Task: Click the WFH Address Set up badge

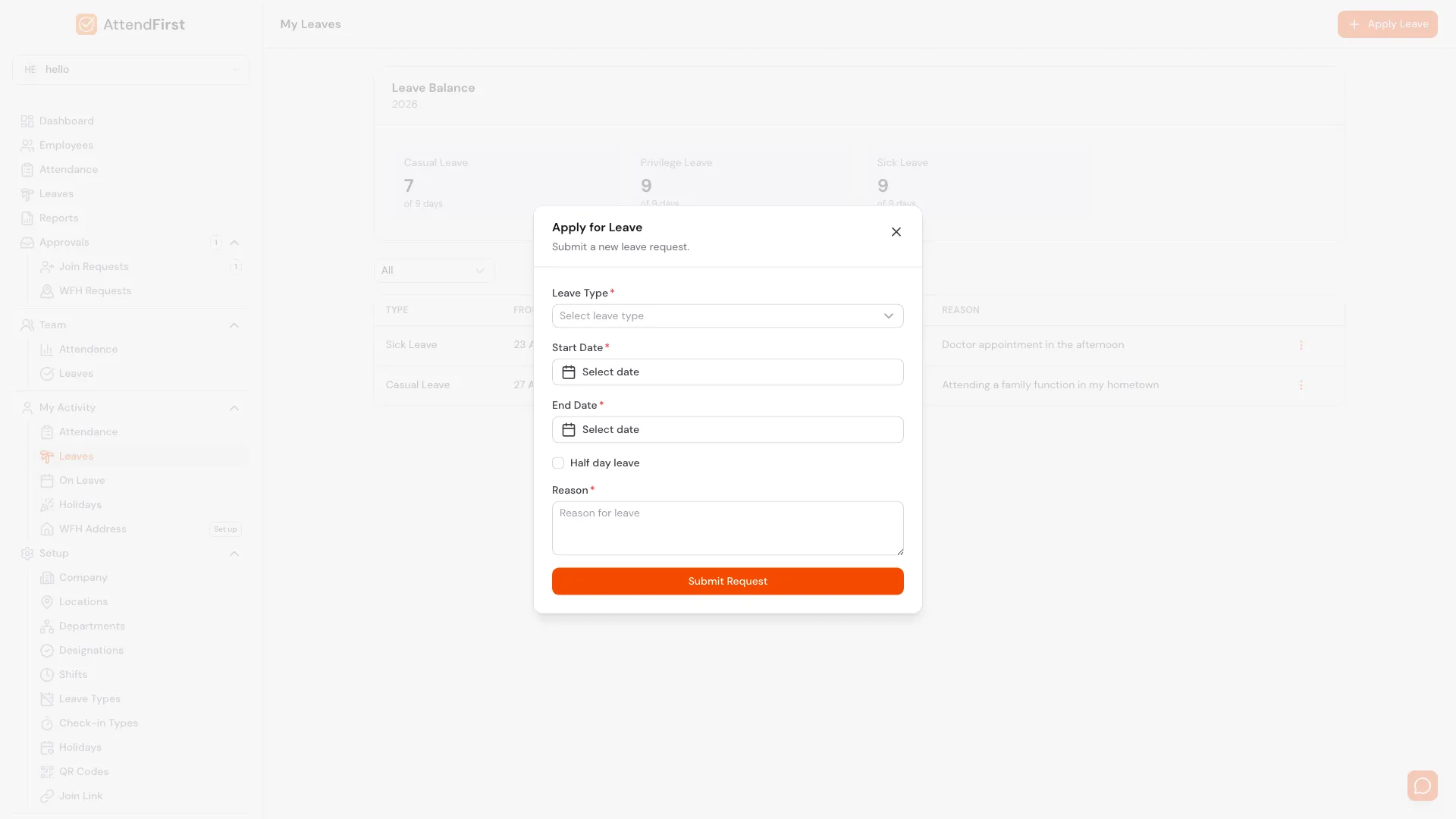Action: 225,529
